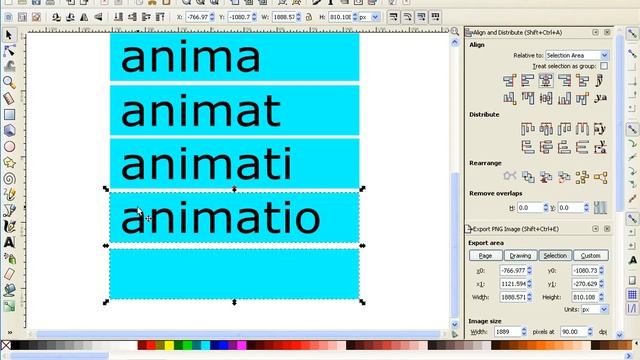Select the Ellipse circle tool

[x=9, y=147]
